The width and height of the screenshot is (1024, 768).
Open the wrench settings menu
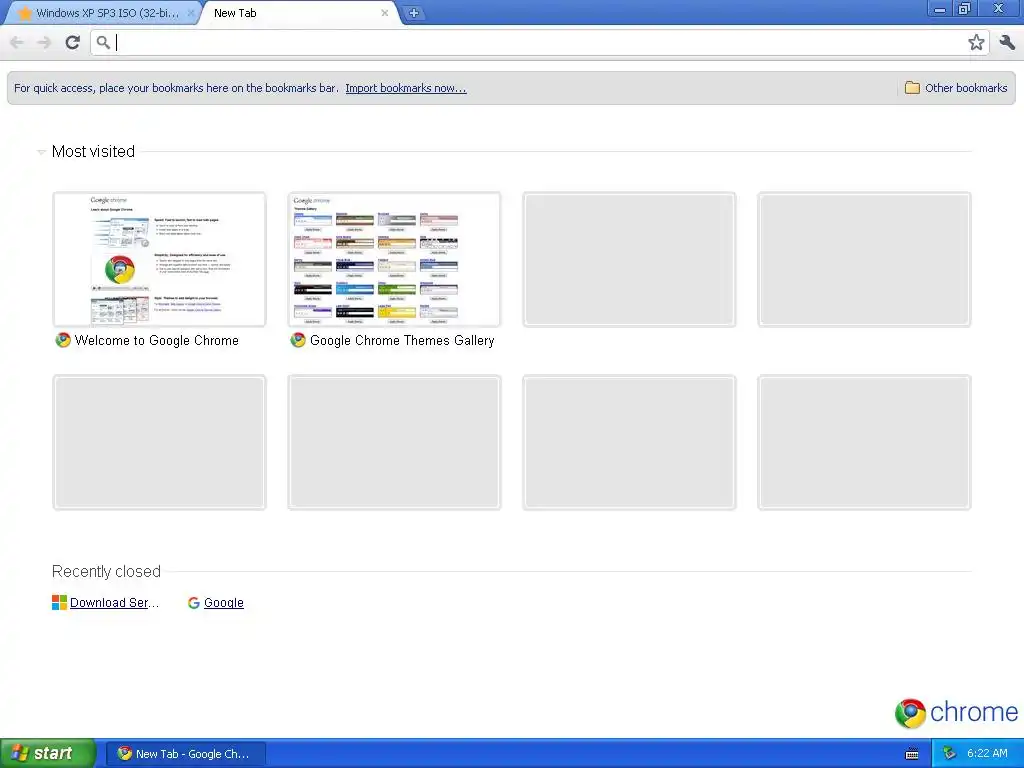1007,42
